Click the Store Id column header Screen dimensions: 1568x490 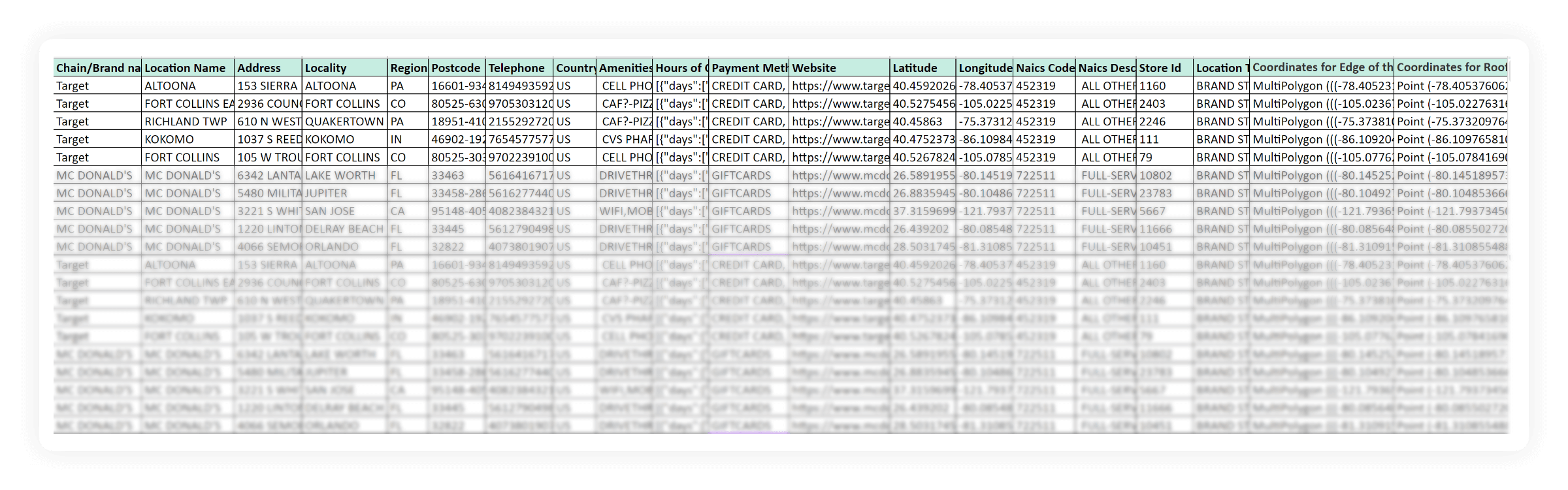pos(1160,68)
